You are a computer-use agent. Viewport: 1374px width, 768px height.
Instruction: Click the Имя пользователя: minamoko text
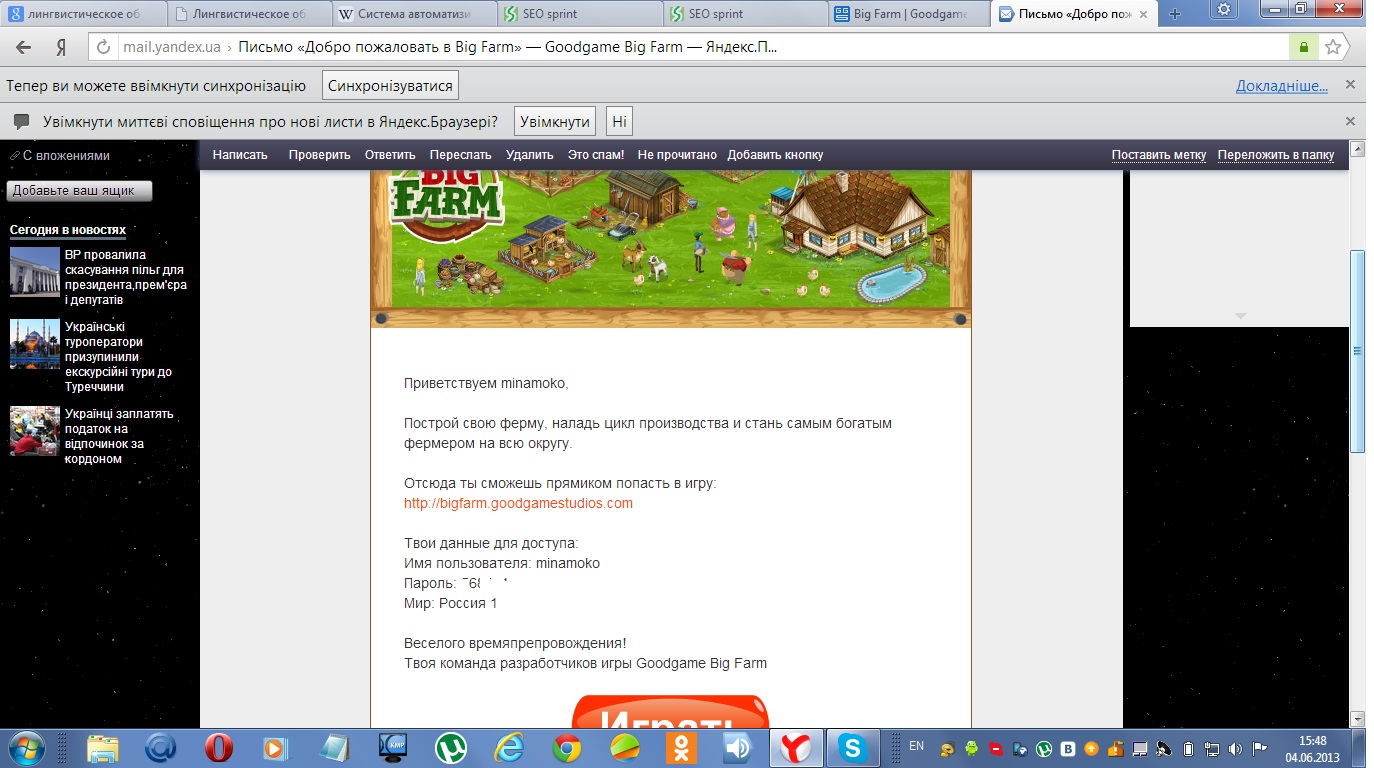click(502, 563)
